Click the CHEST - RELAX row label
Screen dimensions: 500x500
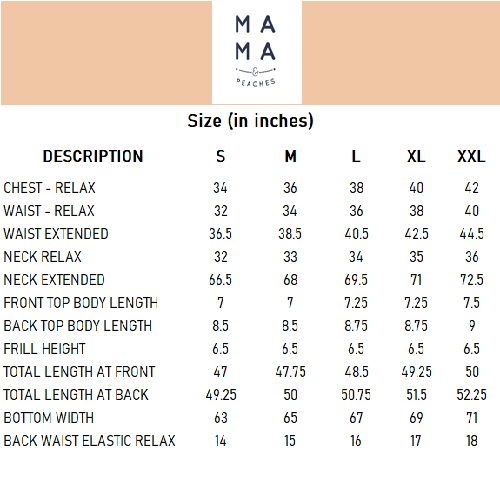click(49, 188)
